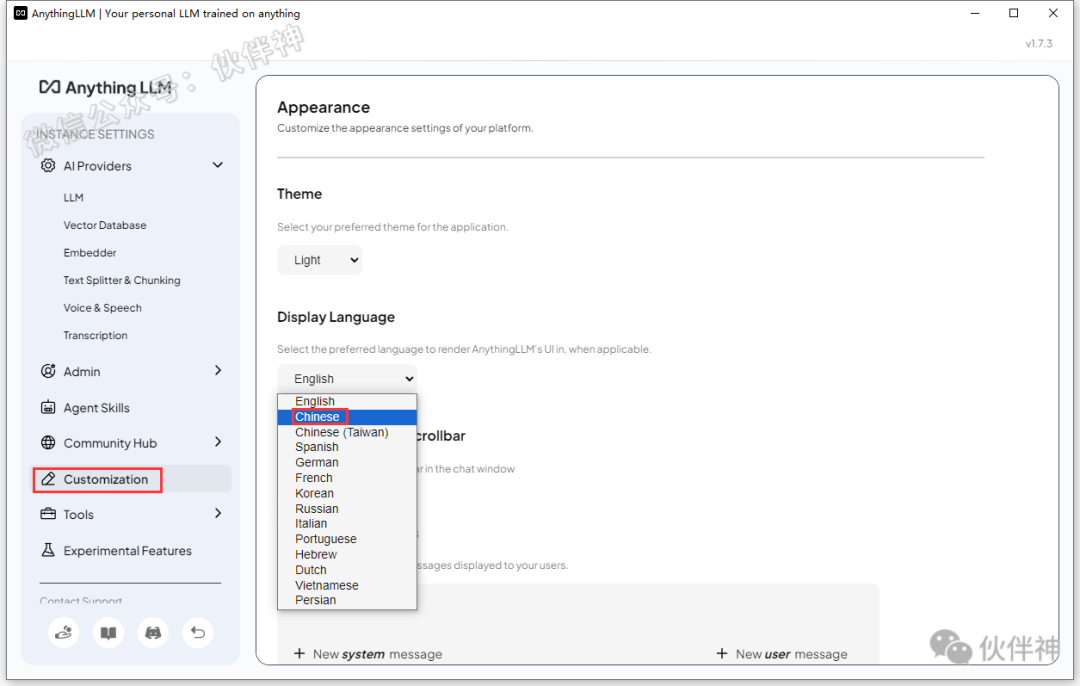Open the support hand icon button
The height and width of the screenshot is (686, 1080).
[x=63, y=632]
